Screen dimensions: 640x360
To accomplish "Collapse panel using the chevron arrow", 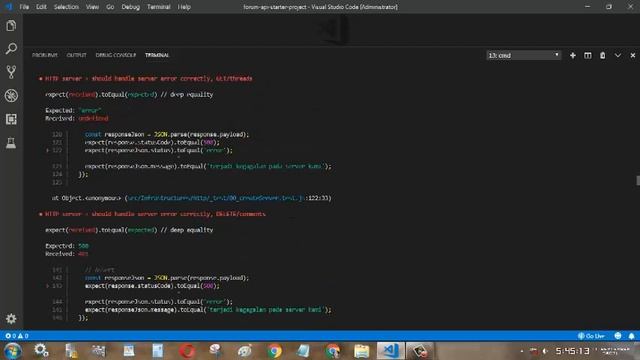I will point(618,55).
